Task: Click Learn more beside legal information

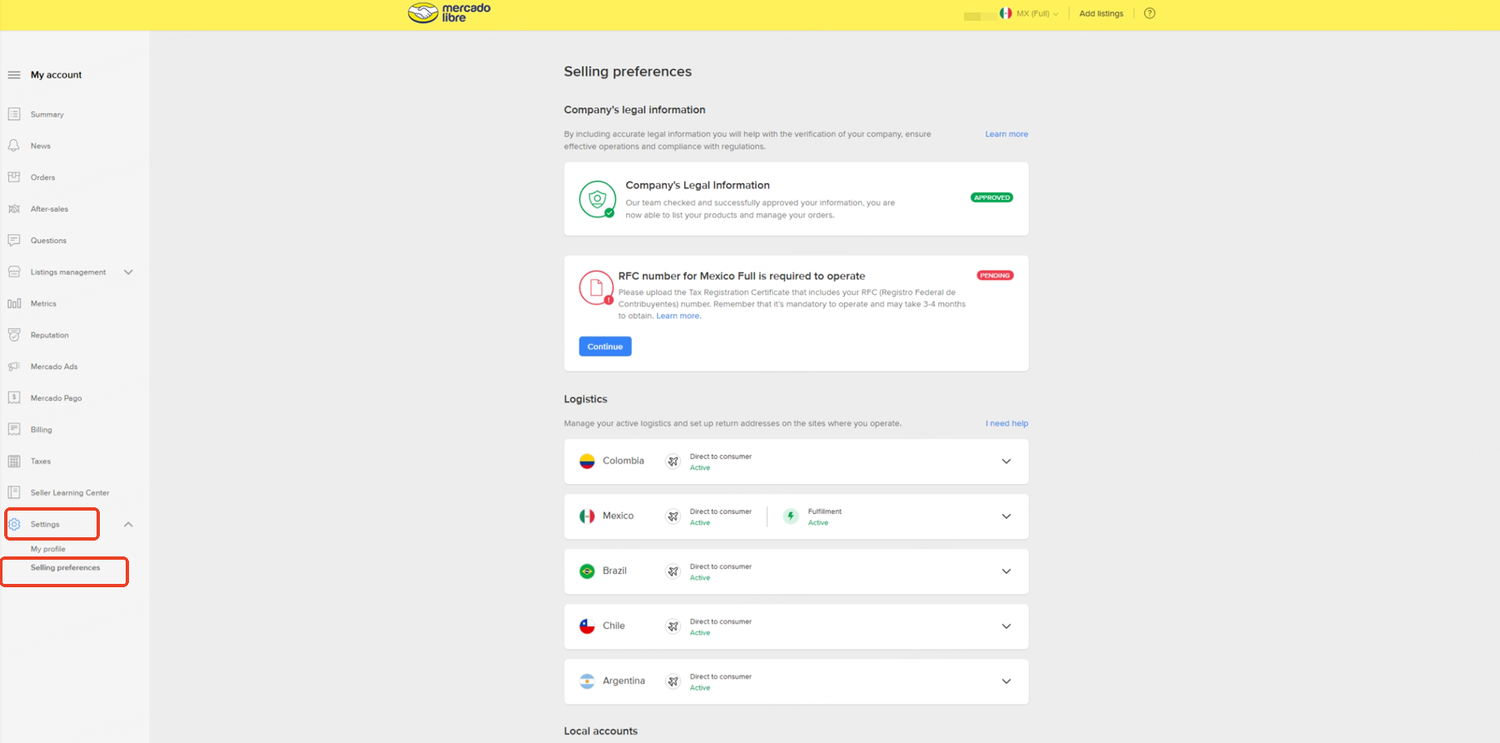Action: point(1006,134)
